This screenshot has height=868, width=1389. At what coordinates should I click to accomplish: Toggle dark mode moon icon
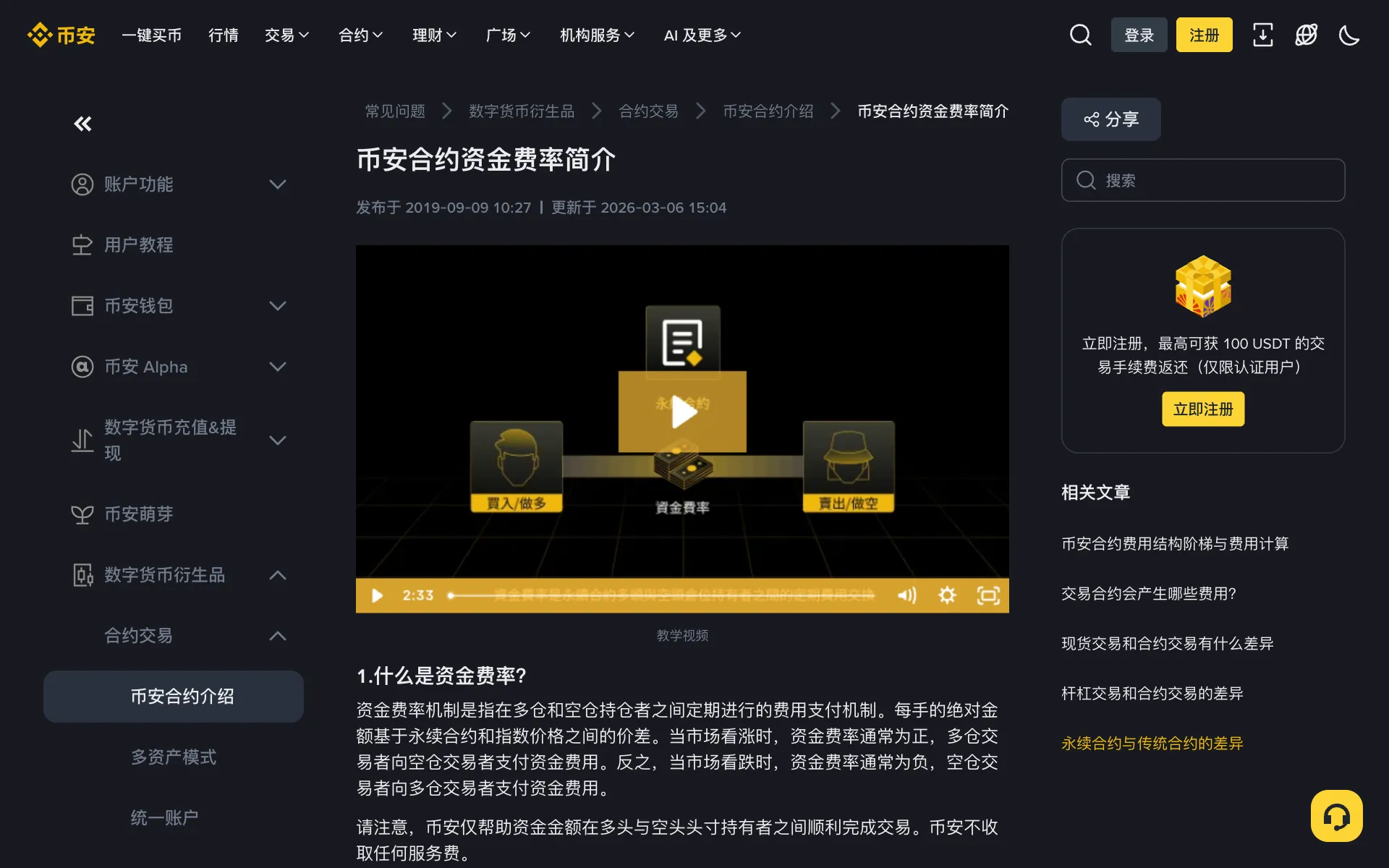coord(1349,35)
